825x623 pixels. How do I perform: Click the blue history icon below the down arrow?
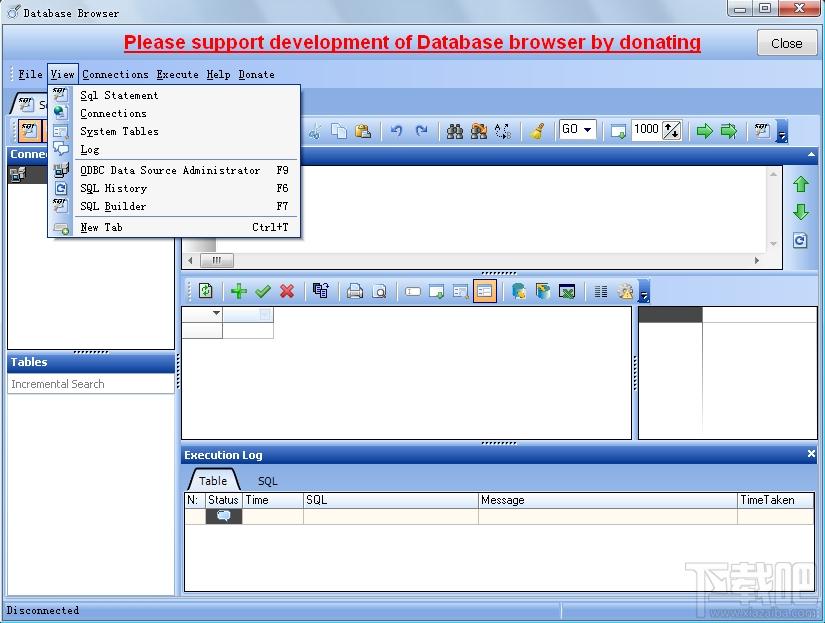click(x=800, y=240)
